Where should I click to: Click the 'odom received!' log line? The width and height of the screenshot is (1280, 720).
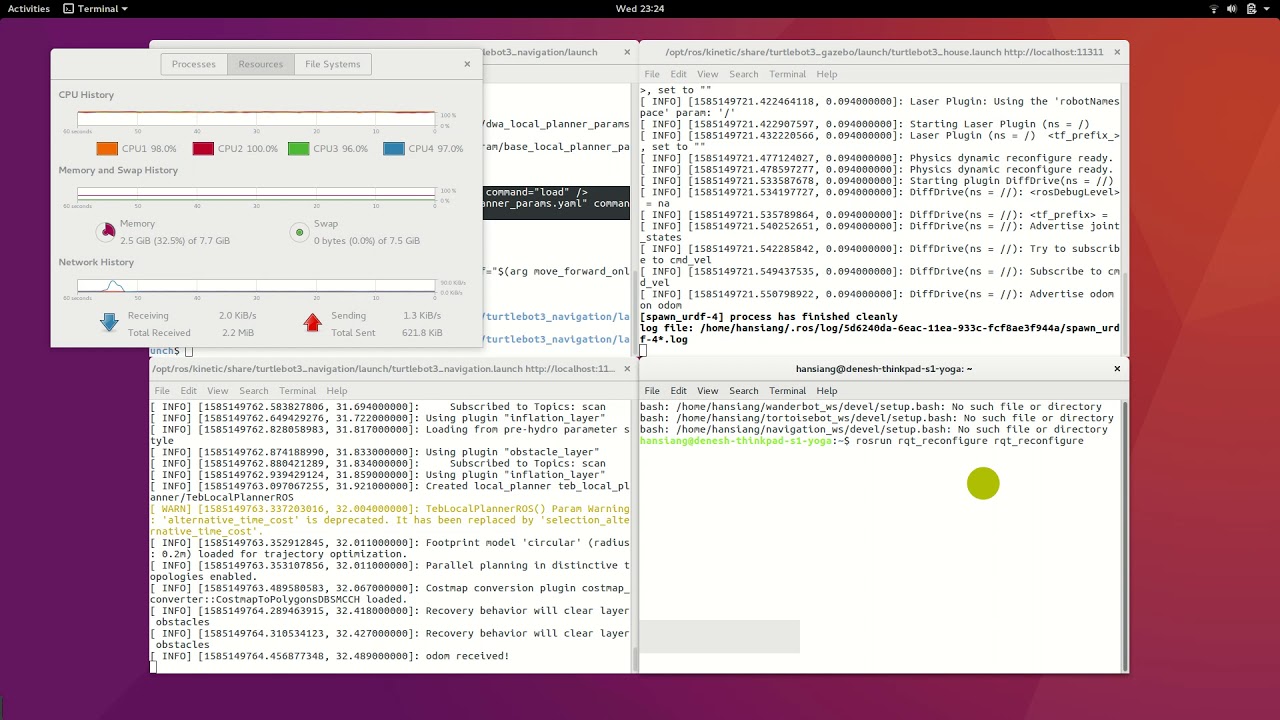[x=467, y=656]
